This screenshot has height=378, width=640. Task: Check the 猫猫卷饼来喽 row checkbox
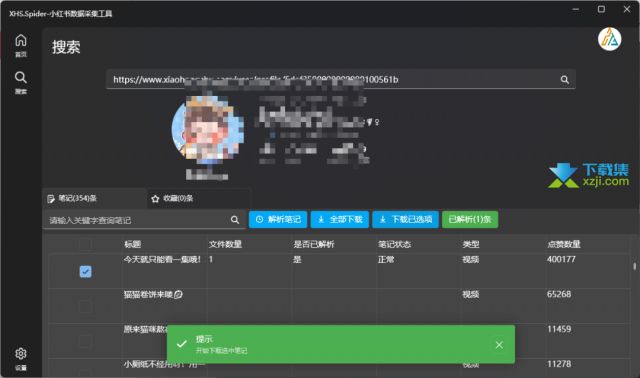[x=85, y=306]
